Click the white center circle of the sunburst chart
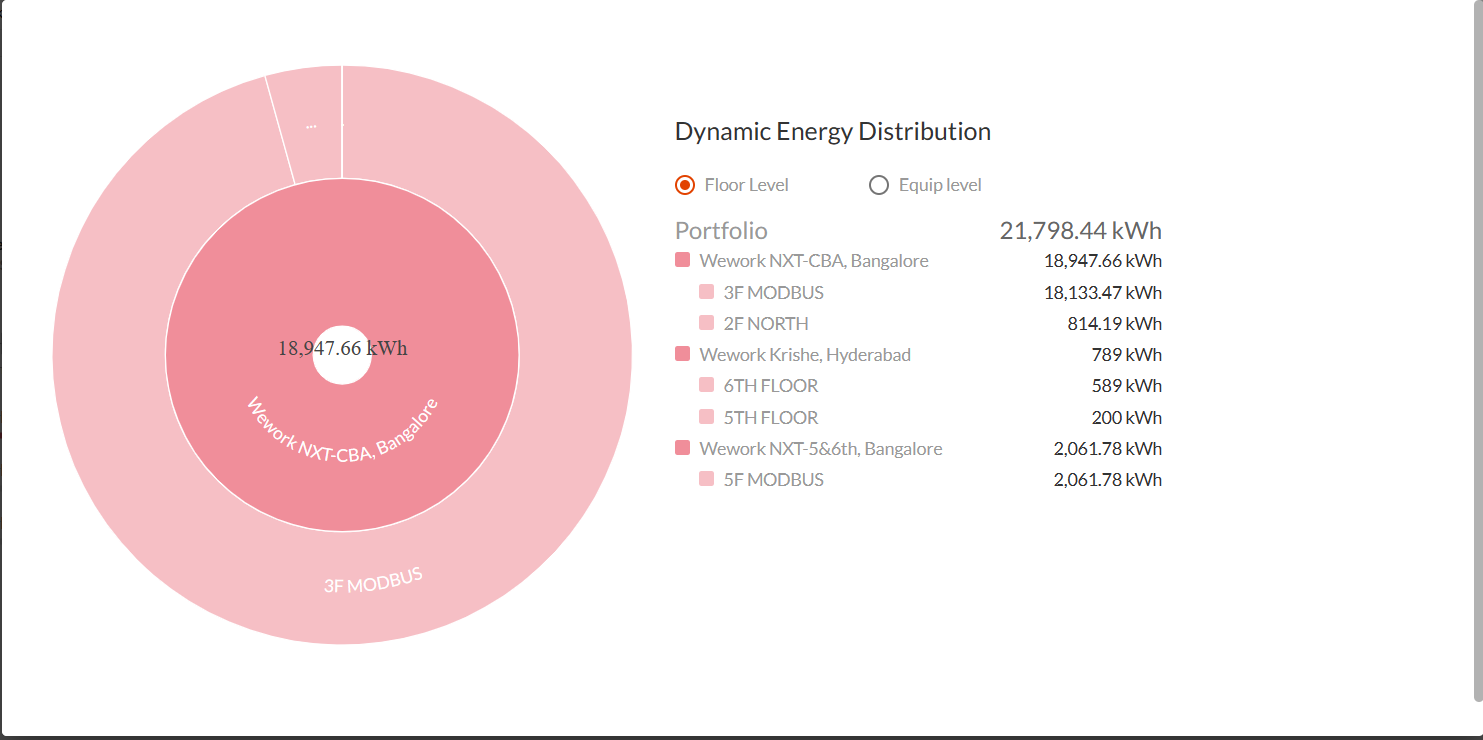The image size is (1483, 740). (342, 355)
